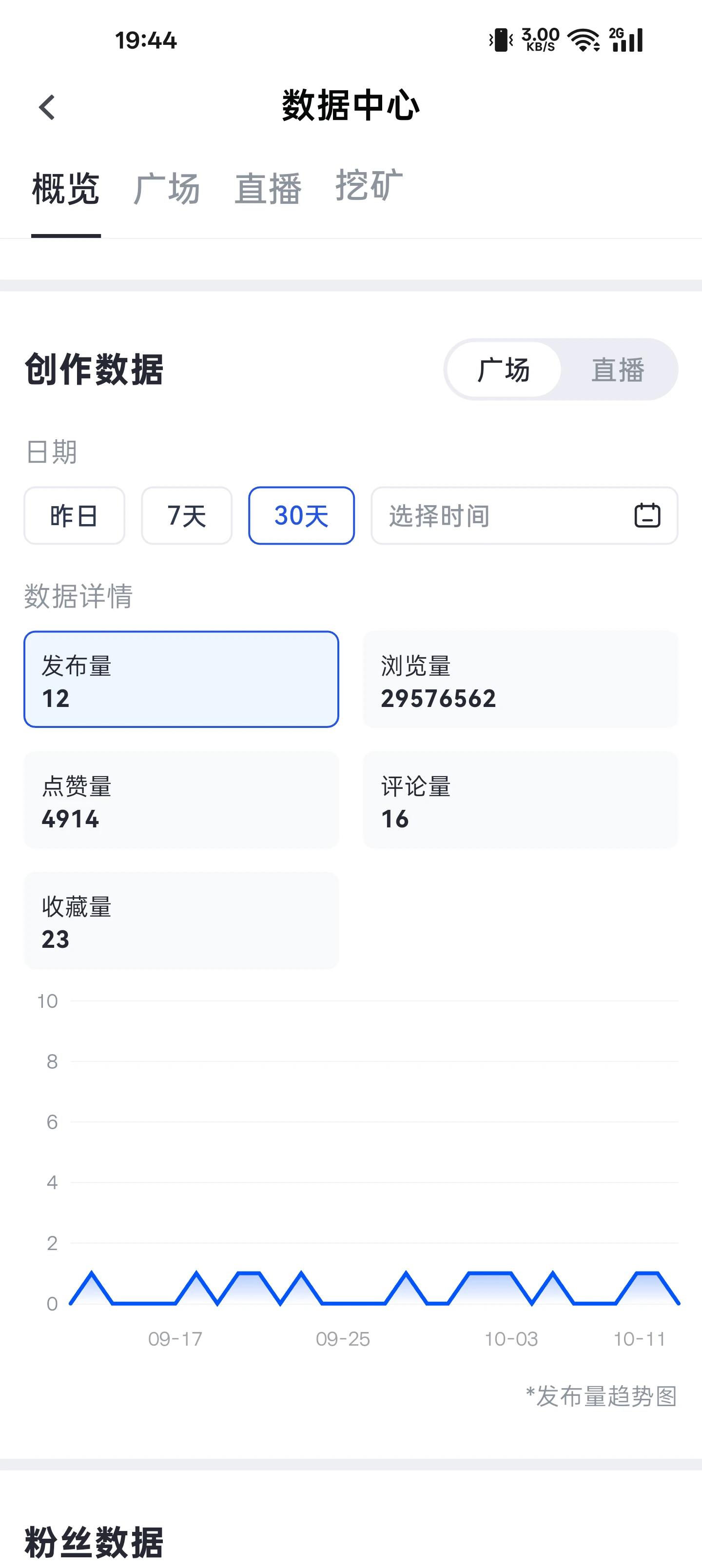Tap the back arrow icon
The height and width of the screenshot is (1568, 702).
click(x=47, y=107)
